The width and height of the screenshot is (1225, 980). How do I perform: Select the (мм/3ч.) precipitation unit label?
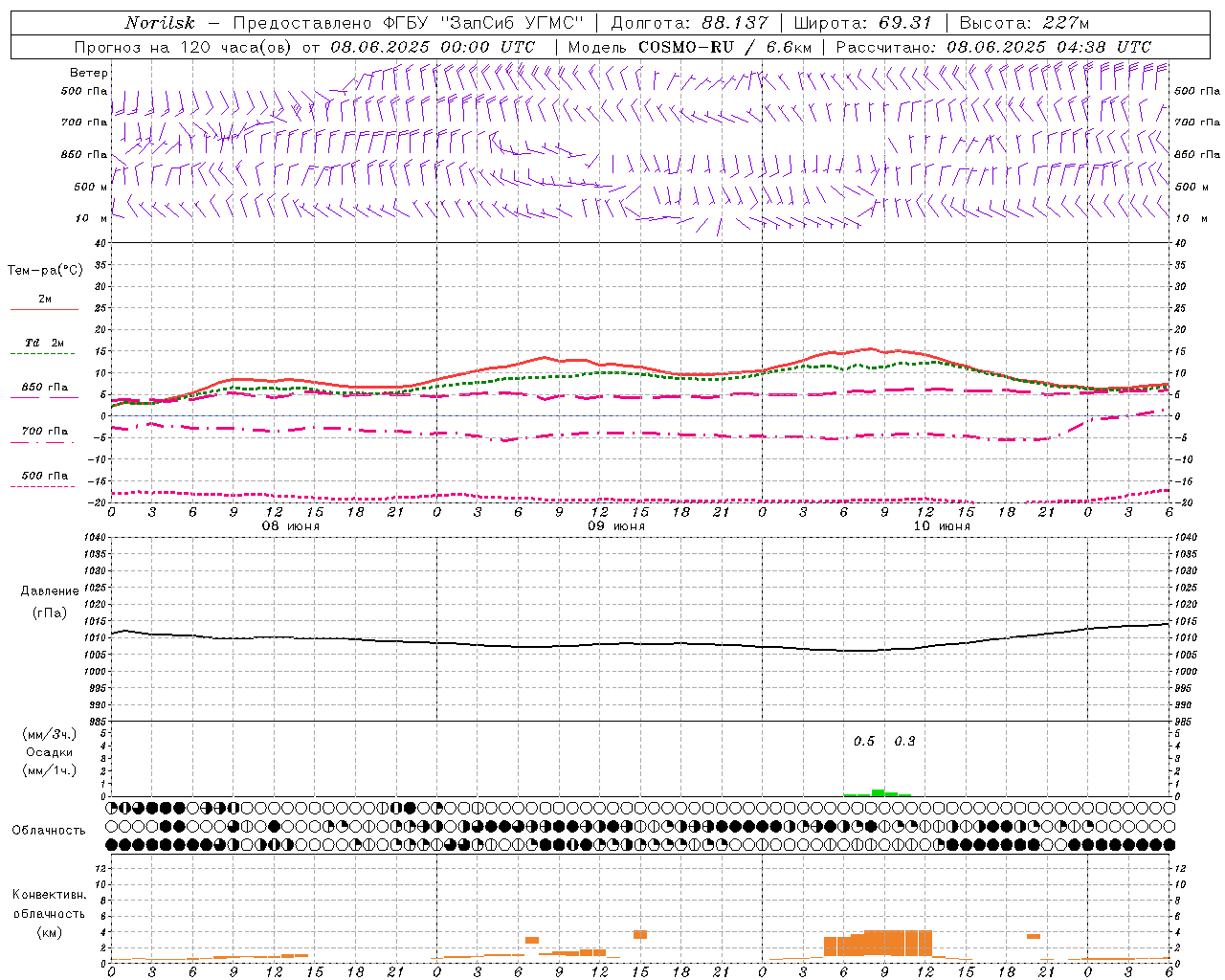tap(50, 734)
